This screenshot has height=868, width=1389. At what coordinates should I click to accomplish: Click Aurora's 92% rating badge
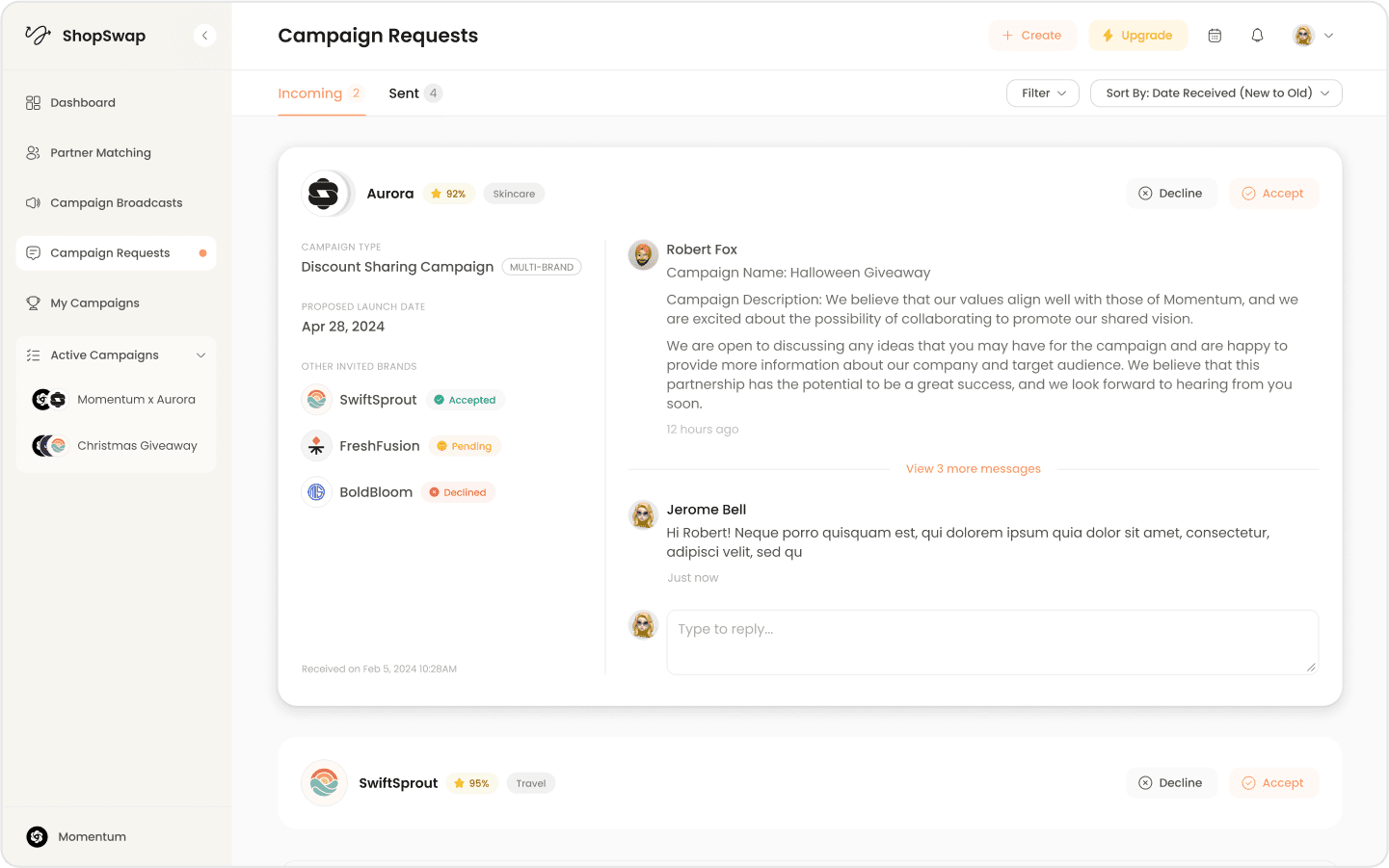pos(448,193)
